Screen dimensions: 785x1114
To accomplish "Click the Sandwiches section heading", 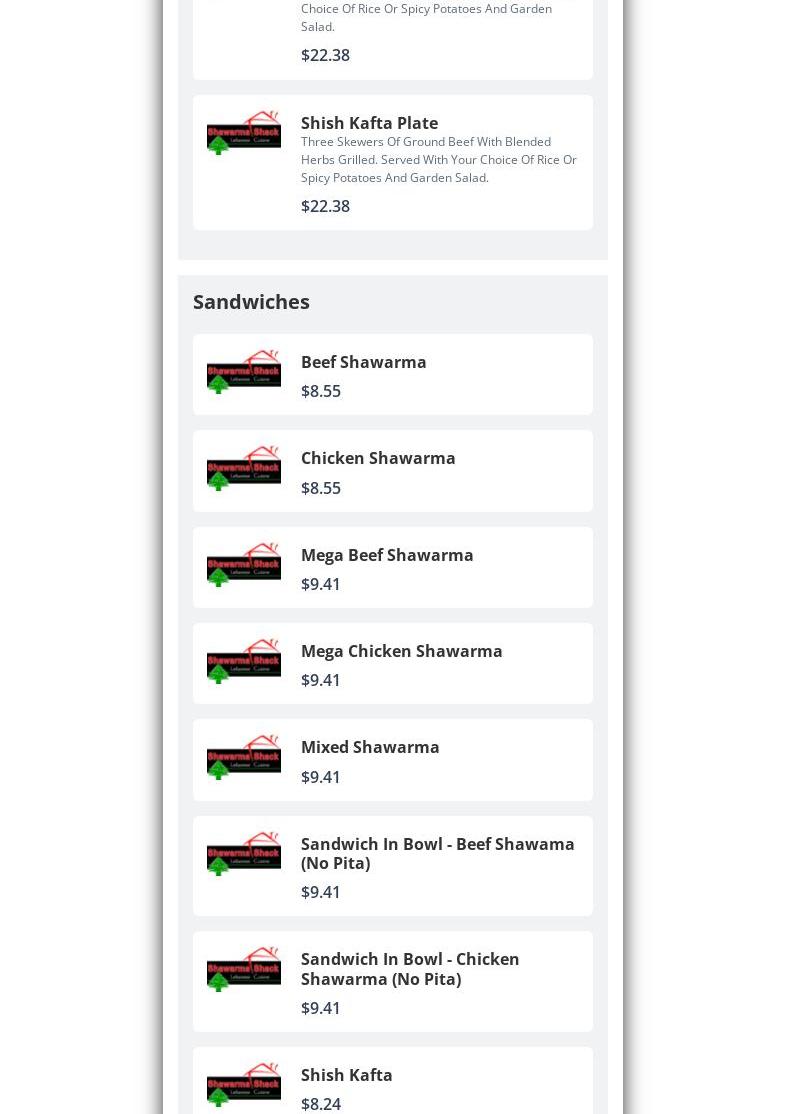I will coord(251,301).
